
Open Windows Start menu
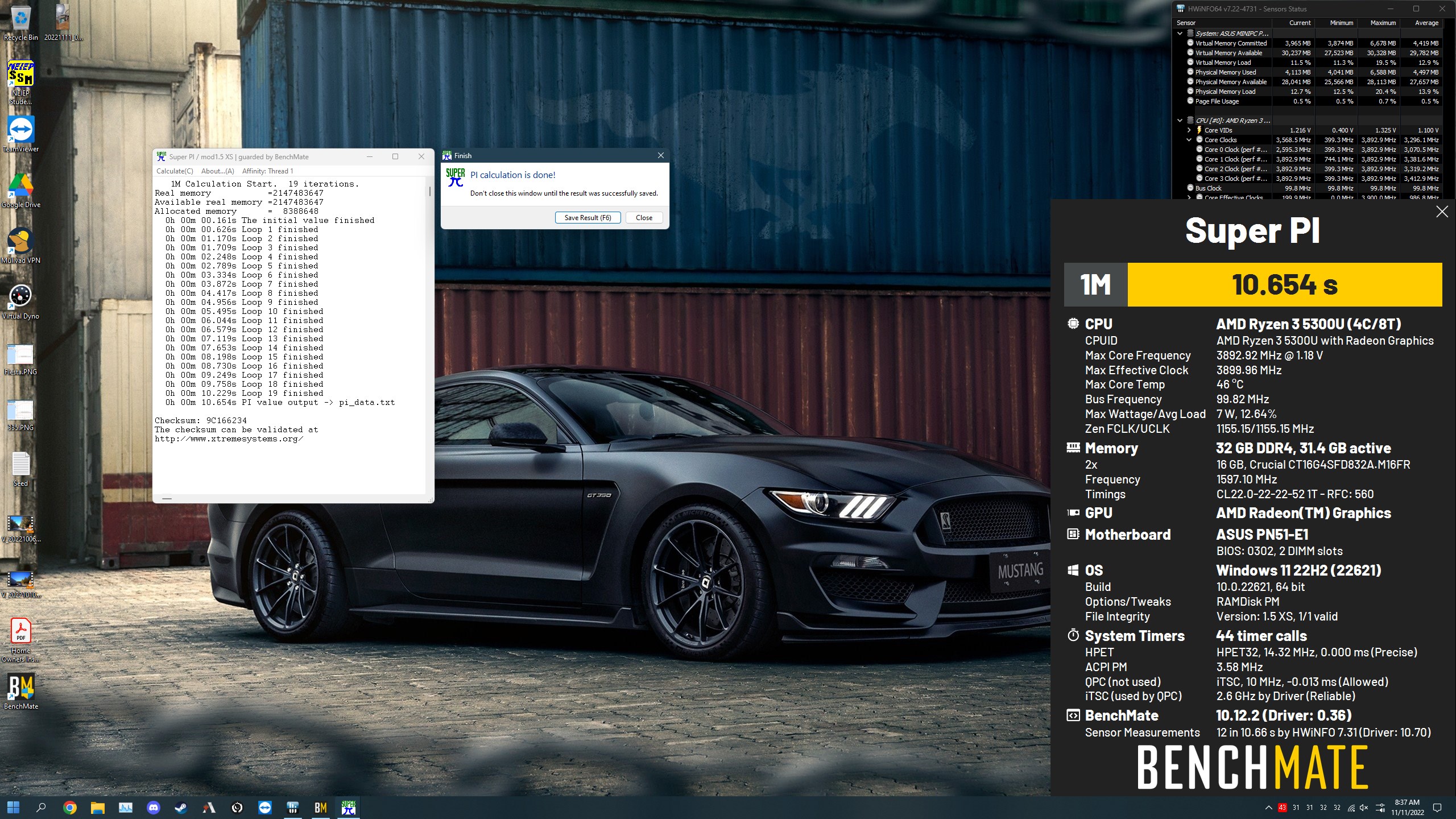pos(13,807)
